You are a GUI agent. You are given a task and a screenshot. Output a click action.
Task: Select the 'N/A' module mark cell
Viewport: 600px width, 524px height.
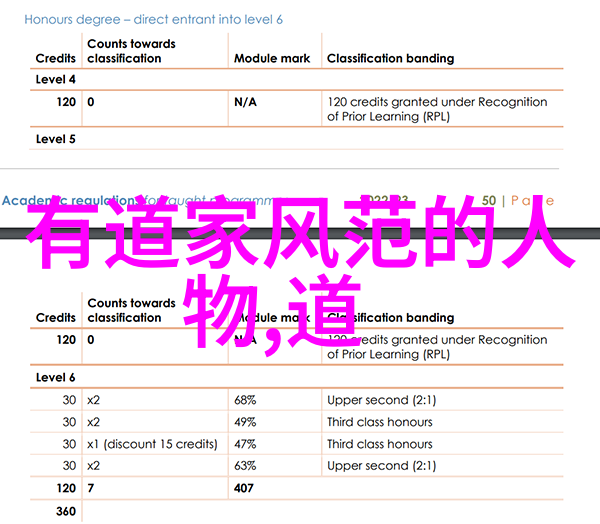(246, 102)
